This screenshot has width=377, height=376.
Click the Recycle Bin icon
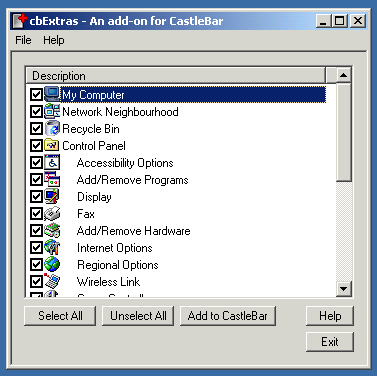click(52, 128)
